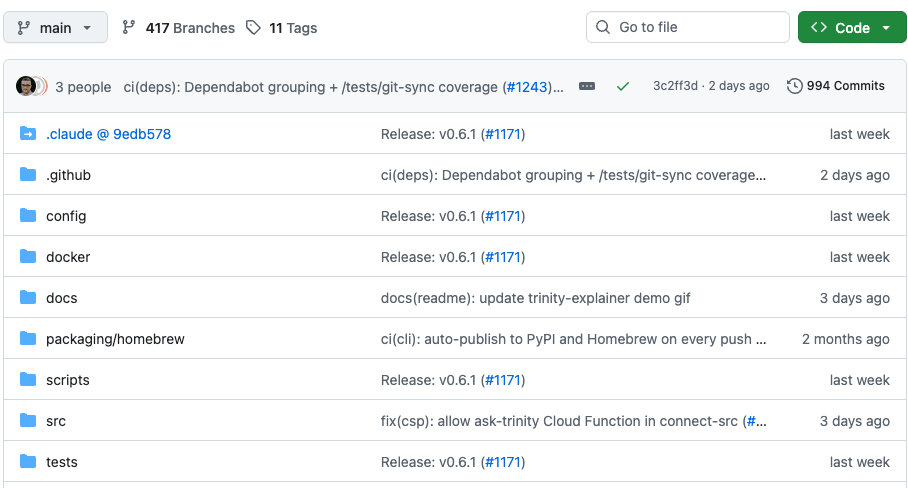908x488 pixels.
Task: Click the code brackets icon on Code button
Action: (x=819, y=27)
